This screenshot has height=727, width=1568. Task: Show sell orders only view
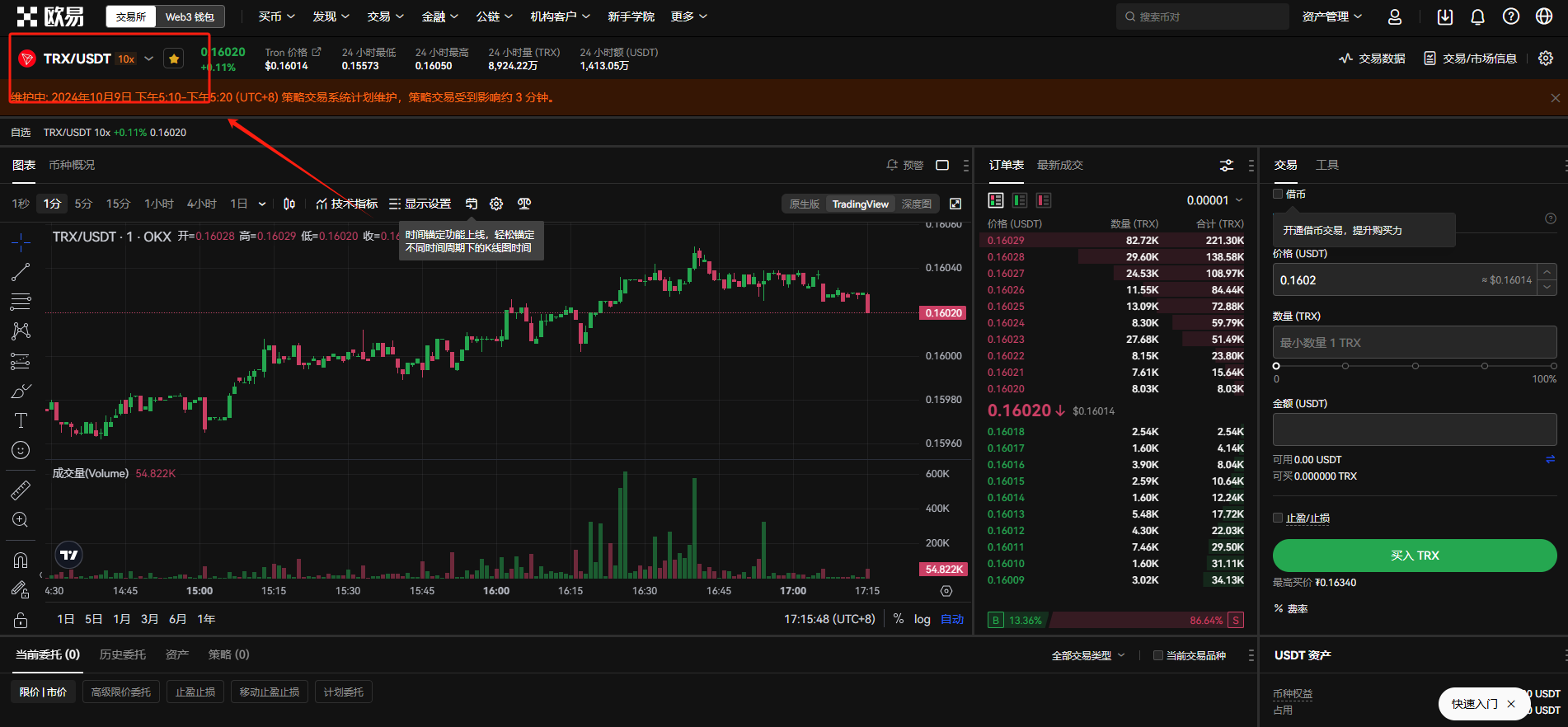click(x=1044, y=200)
